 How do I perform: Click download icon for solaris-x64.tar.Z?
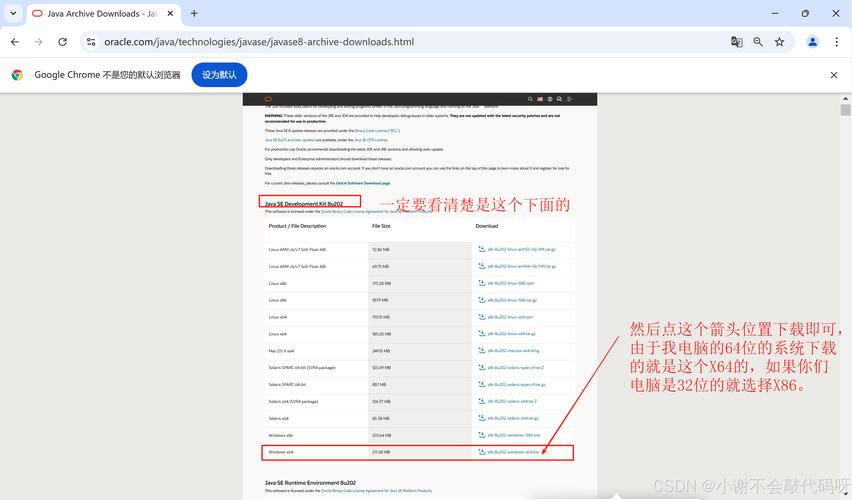pos(481,401)
